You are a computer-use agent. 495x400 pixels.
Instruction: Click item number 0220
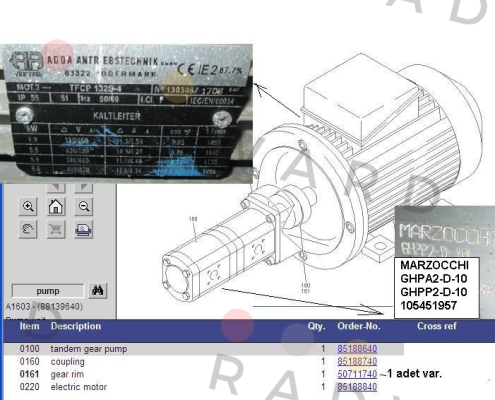pyautogui.click(x=29, y=387)
